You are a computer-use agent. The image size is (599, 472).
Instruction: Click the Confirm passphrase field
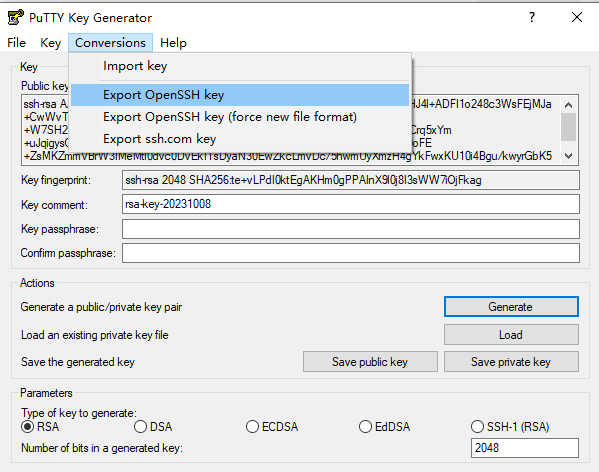tap(351, 253)
